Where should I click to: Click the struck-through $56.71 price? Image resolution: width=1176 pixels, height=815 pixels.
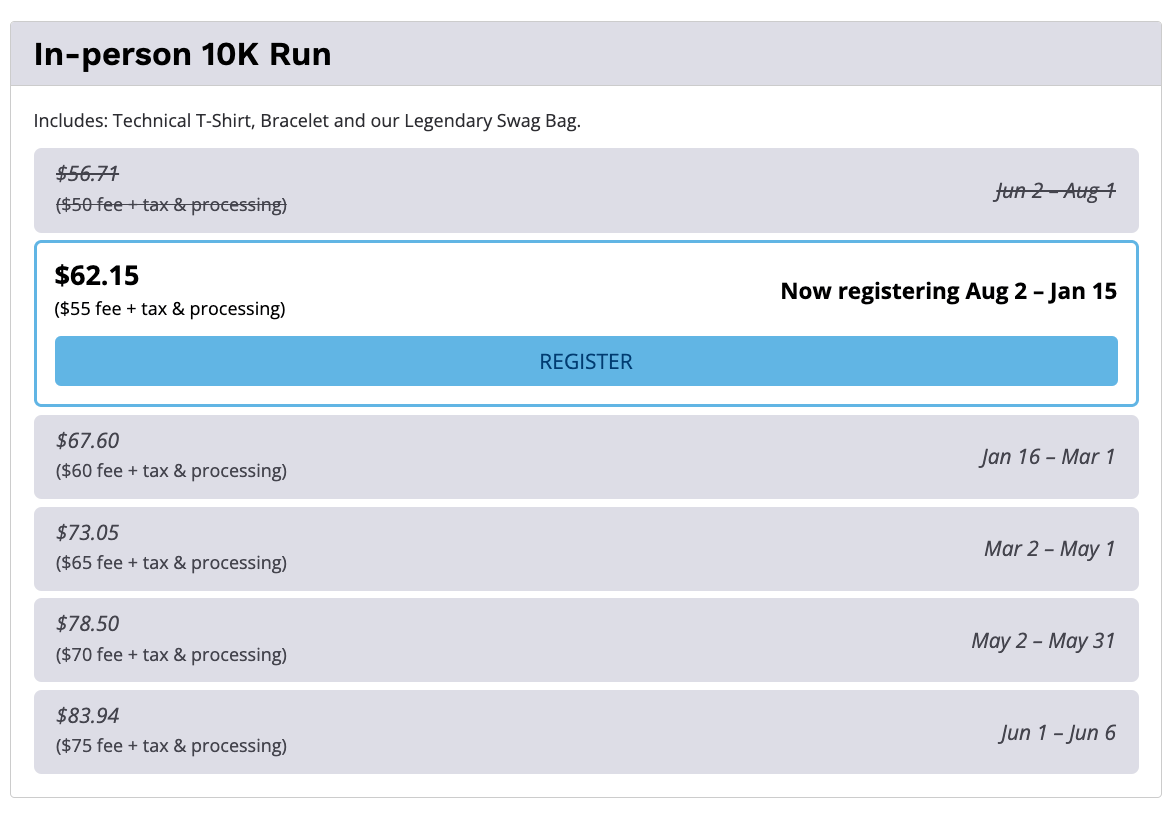(87, 174)
